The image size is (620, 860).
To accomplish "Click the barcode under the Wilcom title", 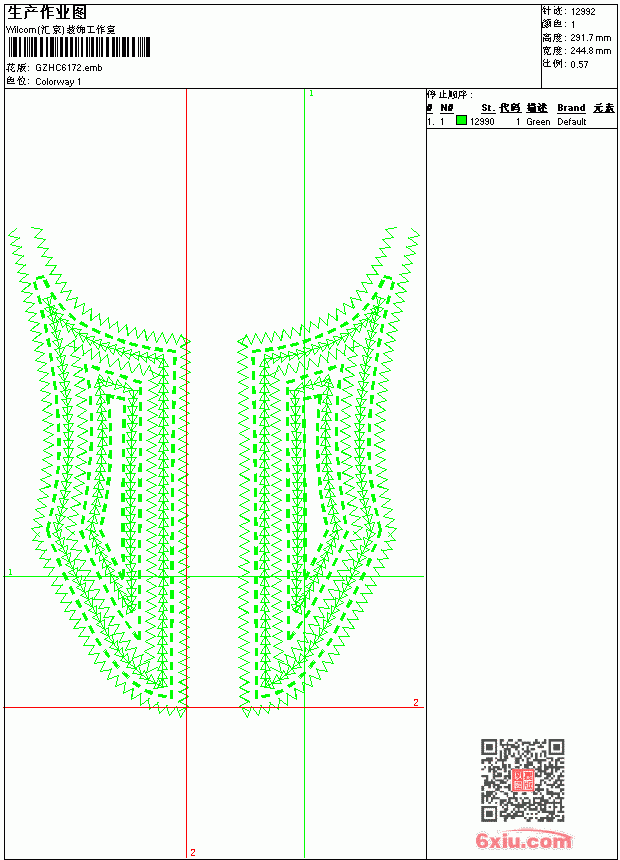I will pyautogui.click(x=78, y=47).
